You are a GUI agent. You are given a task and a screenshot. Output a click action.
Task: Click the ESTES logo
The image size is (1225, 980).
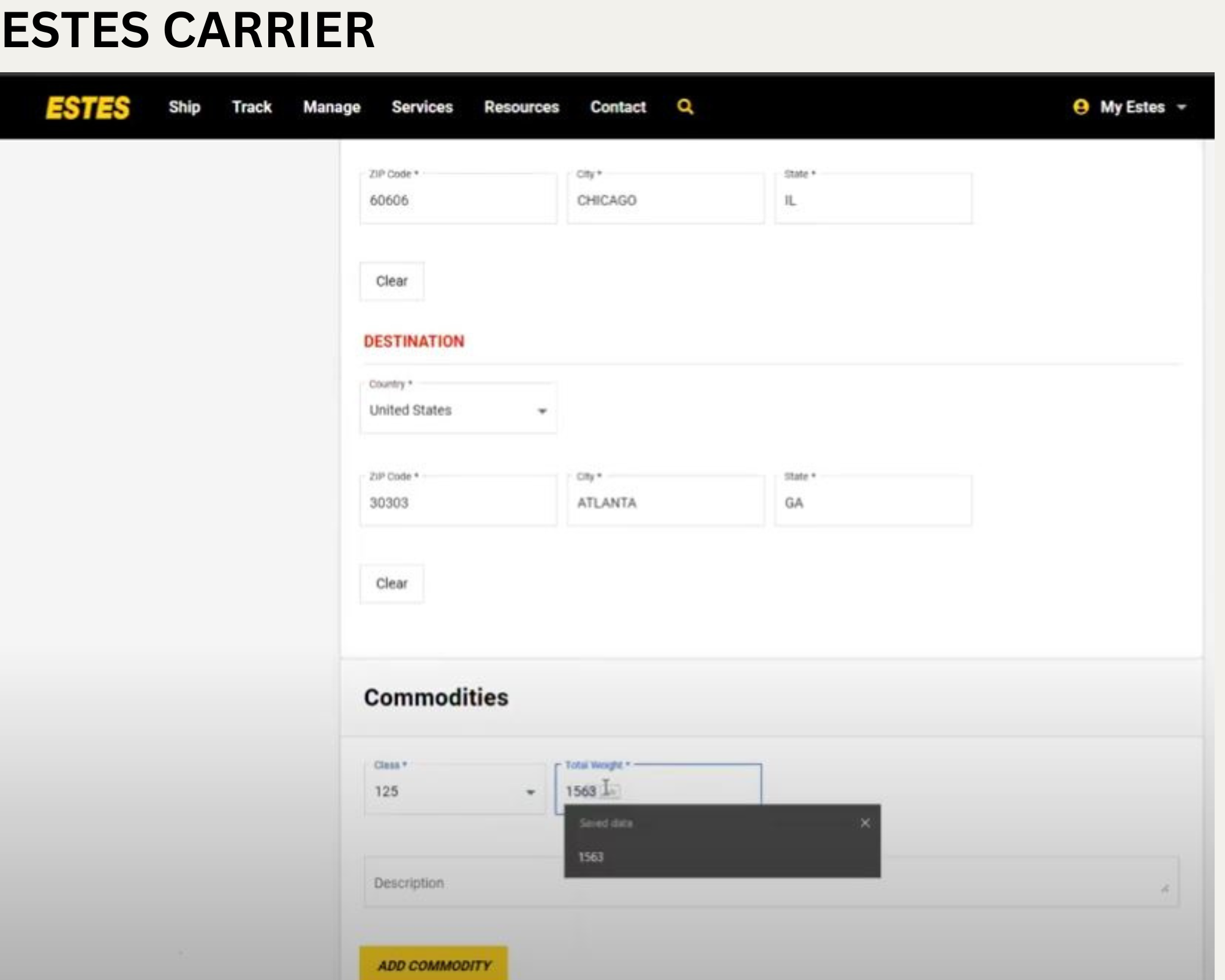88,108
